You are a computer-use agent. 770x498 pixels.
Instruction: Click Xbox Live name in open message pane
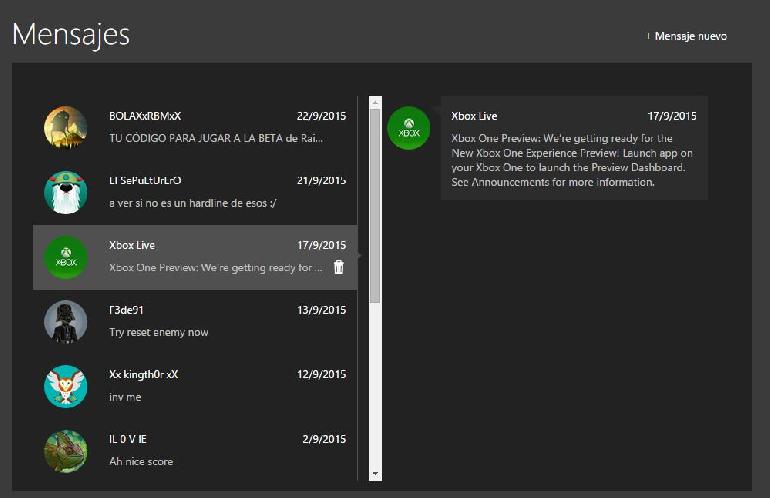(474, 116)
